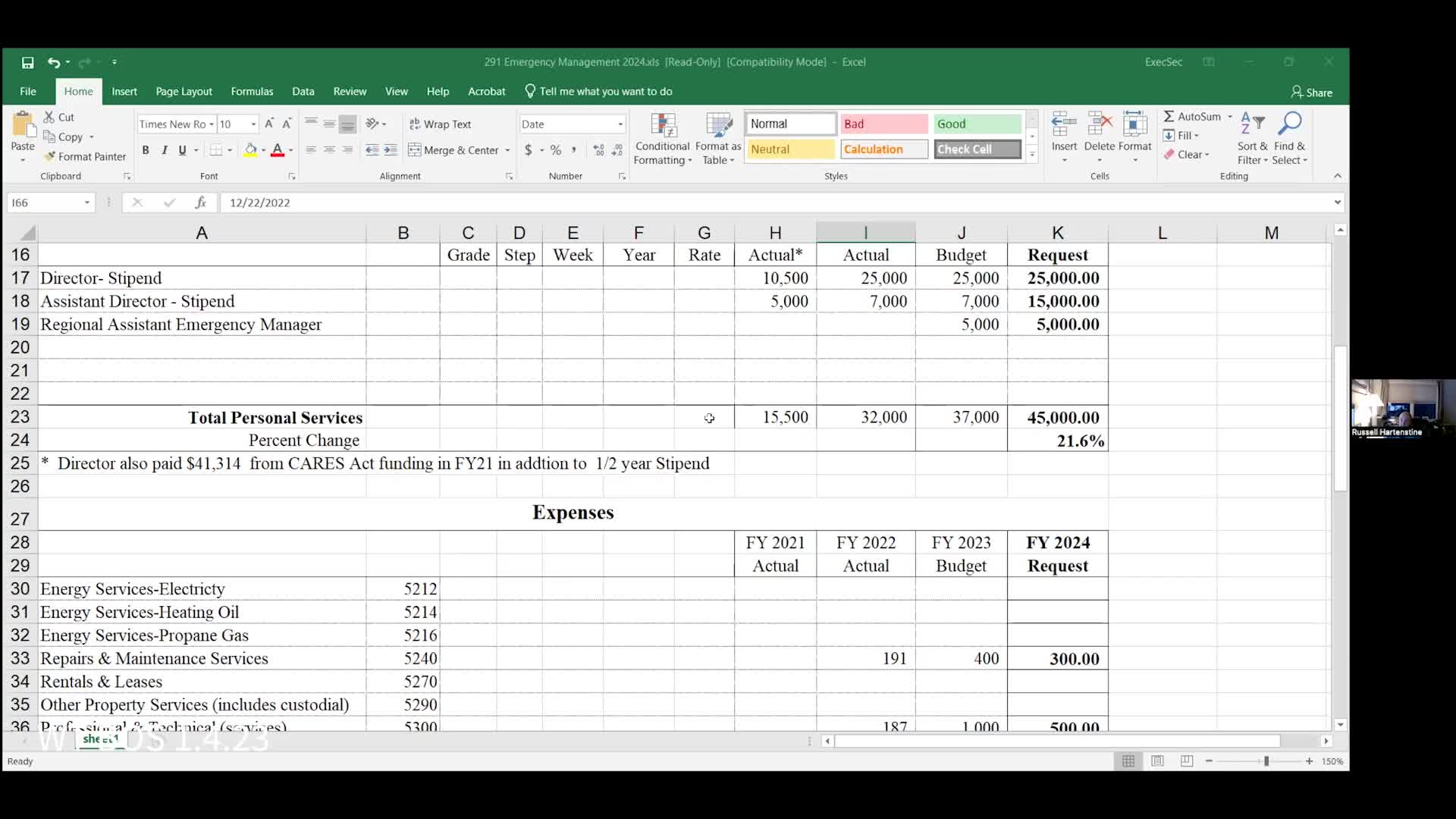
Task: Apply the red Font Color A
Action: 278,150
